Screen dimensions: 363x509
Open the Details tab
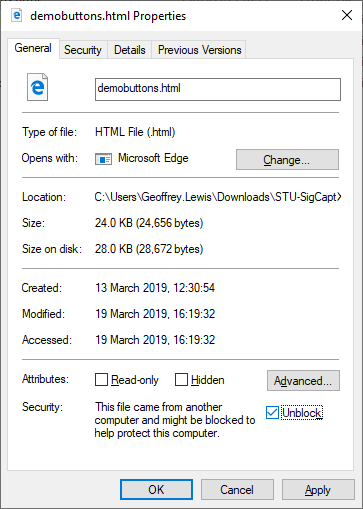(x=130, y=50)
